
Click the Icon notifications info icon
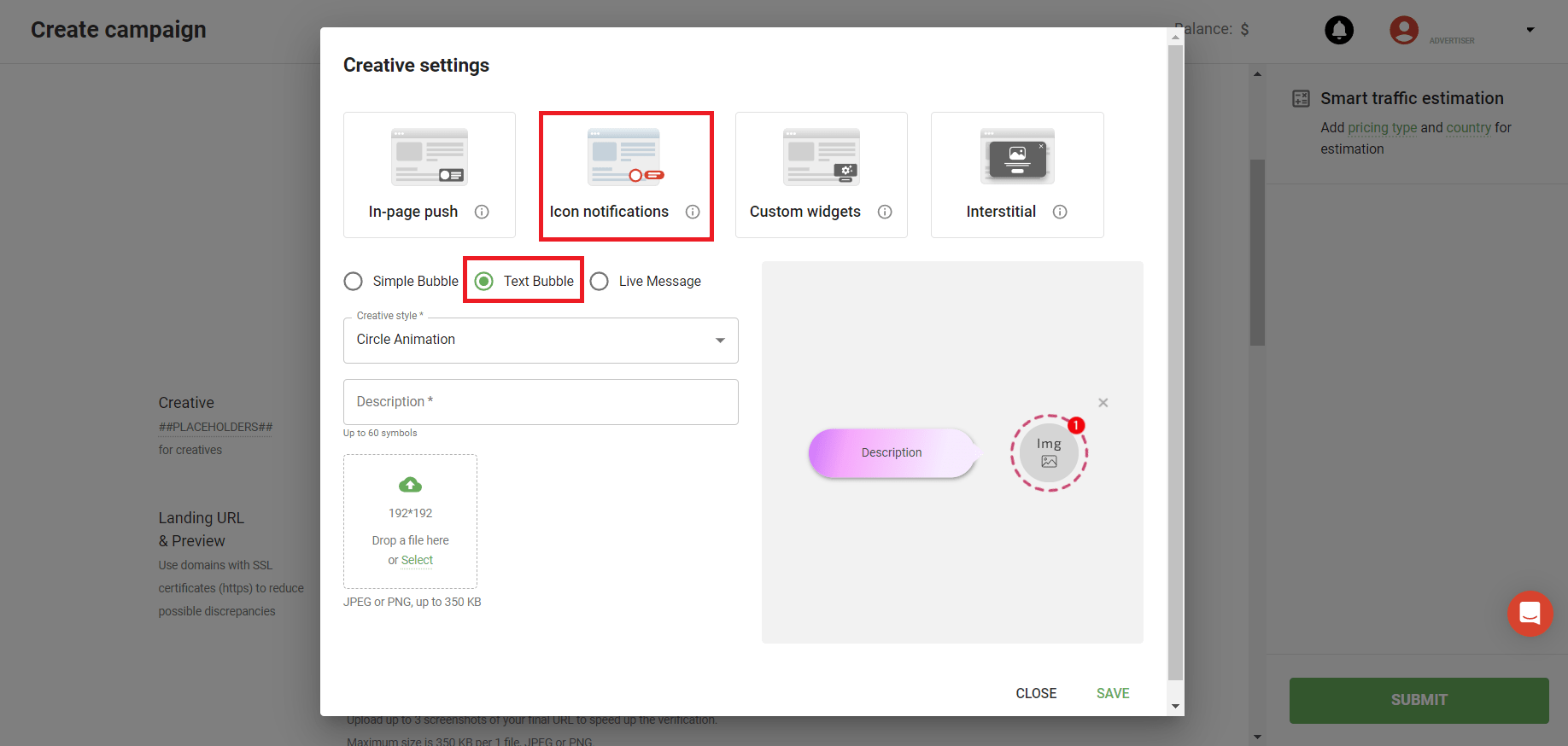coord(693,212)
